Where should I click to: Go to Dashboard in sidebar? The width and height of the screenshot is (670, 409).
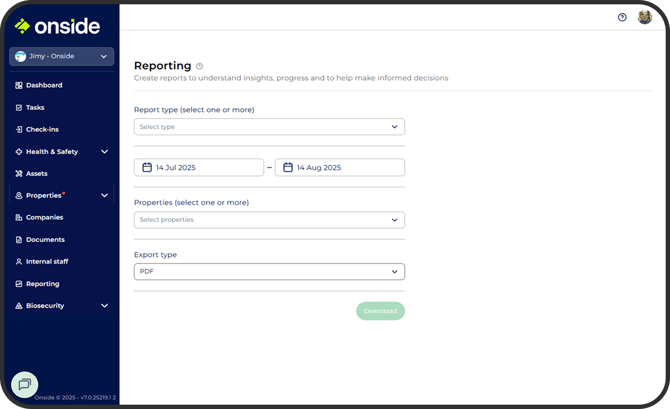tap(44, 85)
